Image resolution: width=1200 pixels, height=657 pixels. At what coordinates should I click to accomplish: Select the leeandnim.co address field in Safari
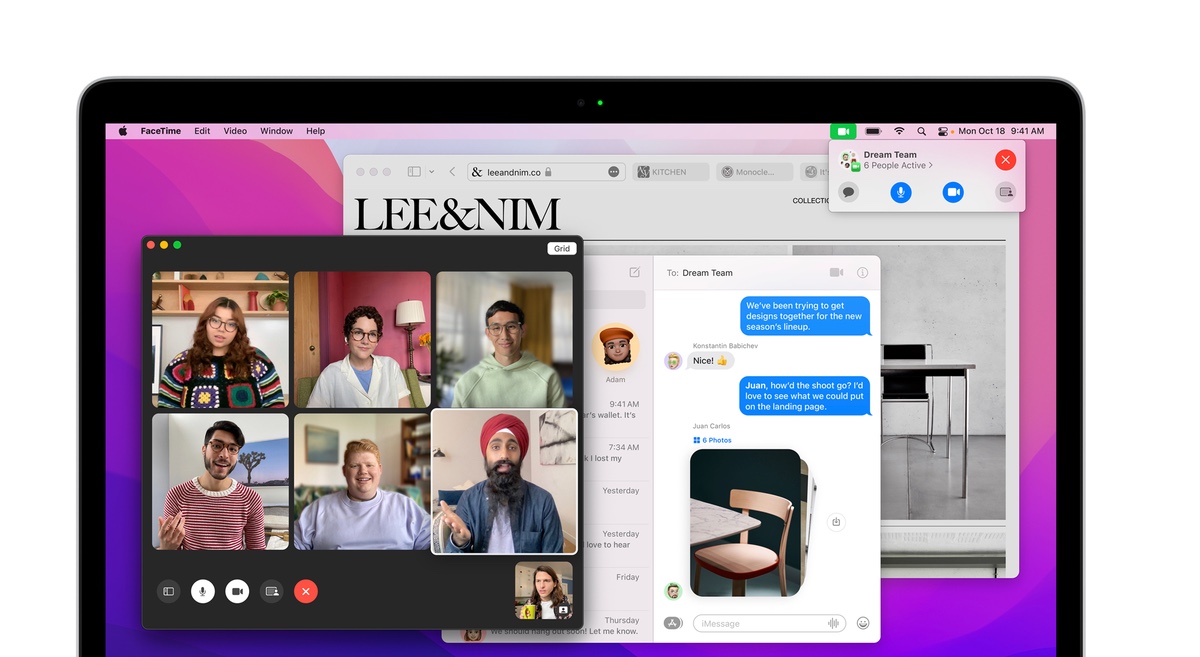click(547, 172)
